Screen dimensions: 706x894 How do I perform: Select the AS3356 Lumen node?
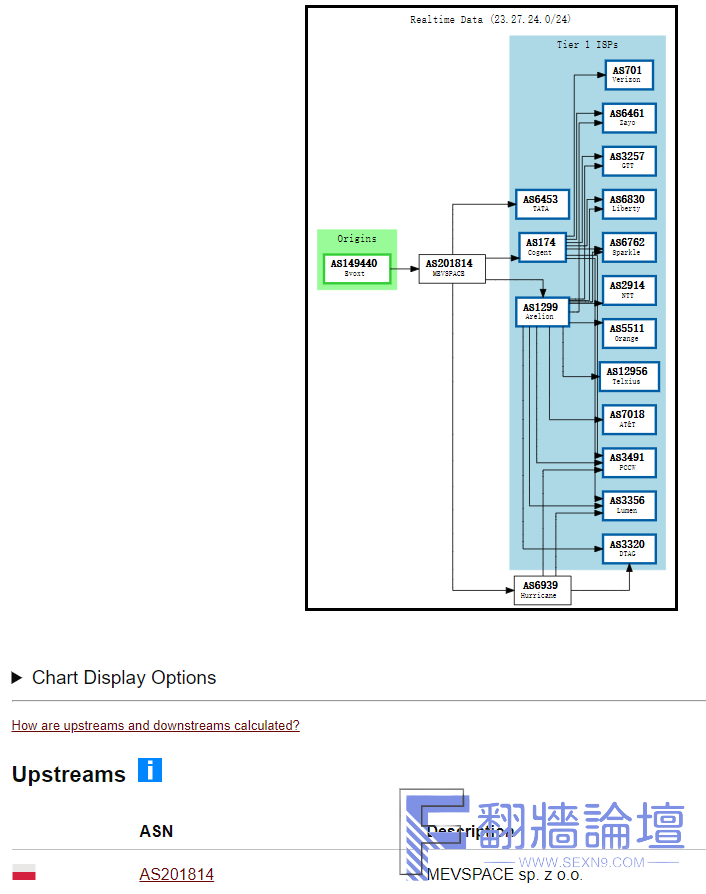(x=629, y=505)
